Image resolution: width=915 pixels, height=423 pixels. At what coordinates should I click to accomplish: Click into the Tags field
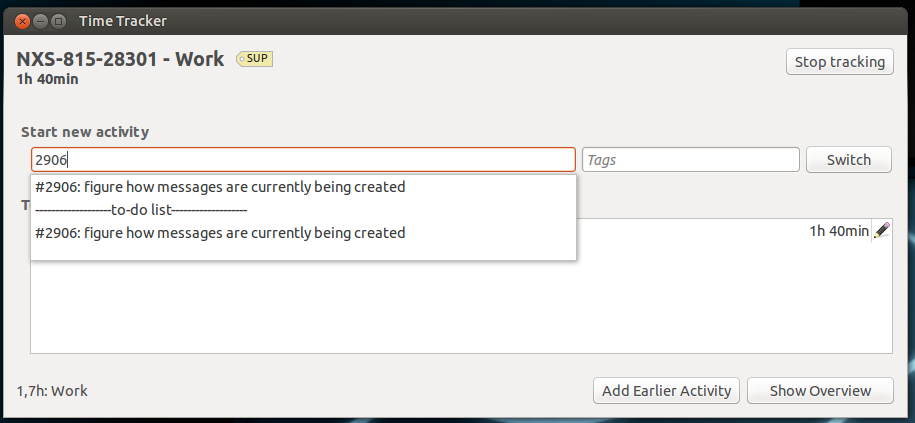[690, 160]
